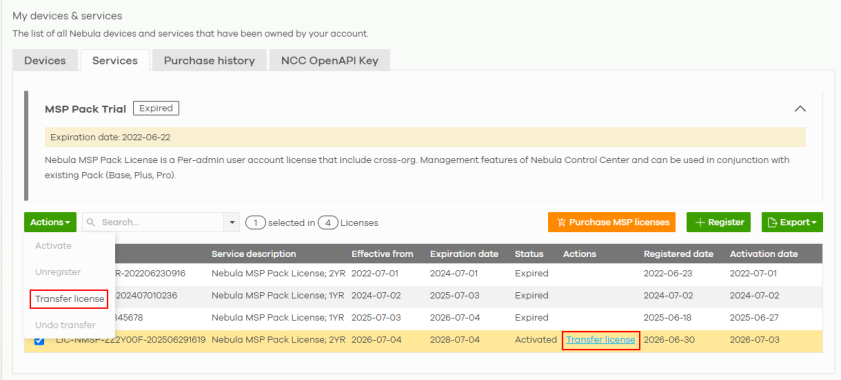Choose Undo transfer from Actions menu

pos(65,325)
